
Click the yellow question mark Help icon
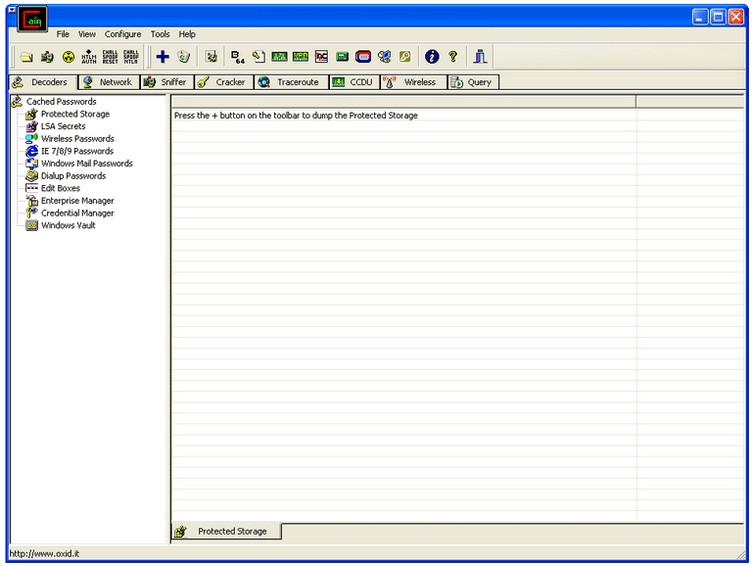coord(453,57)
